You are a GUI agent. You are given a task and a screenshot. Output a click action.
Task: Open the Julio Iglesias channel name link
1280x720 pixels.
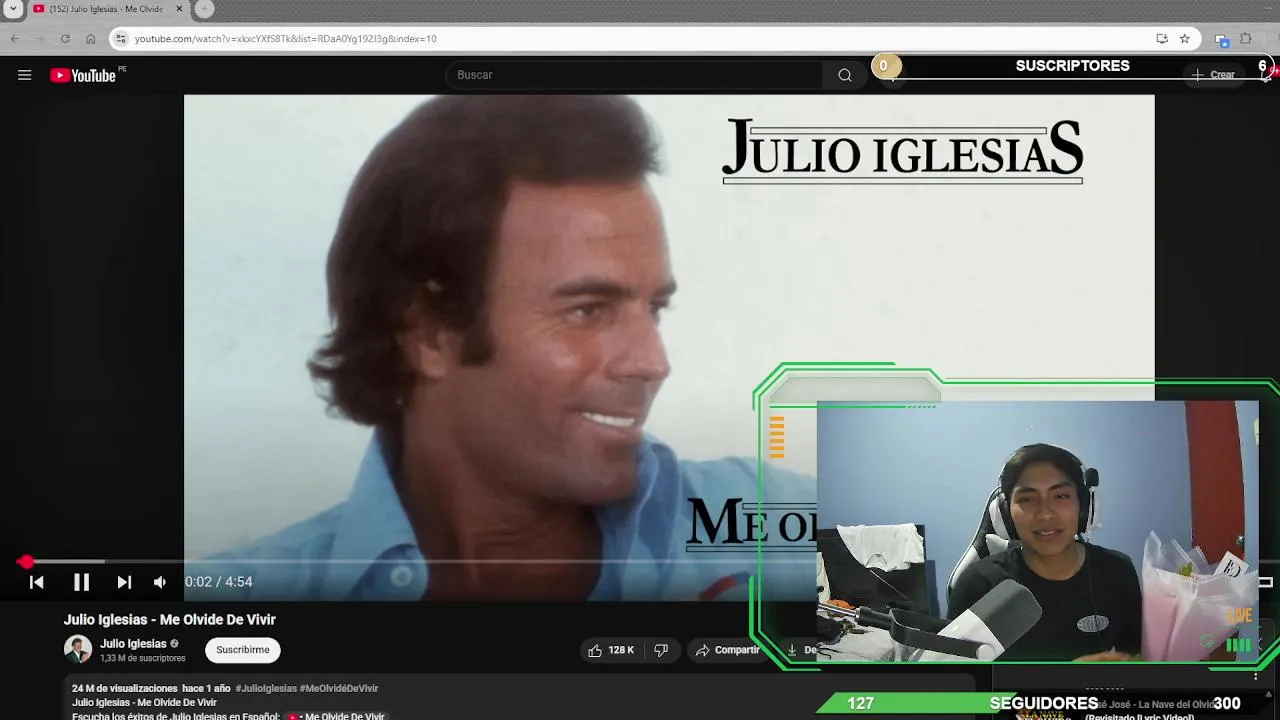(133, 644)
